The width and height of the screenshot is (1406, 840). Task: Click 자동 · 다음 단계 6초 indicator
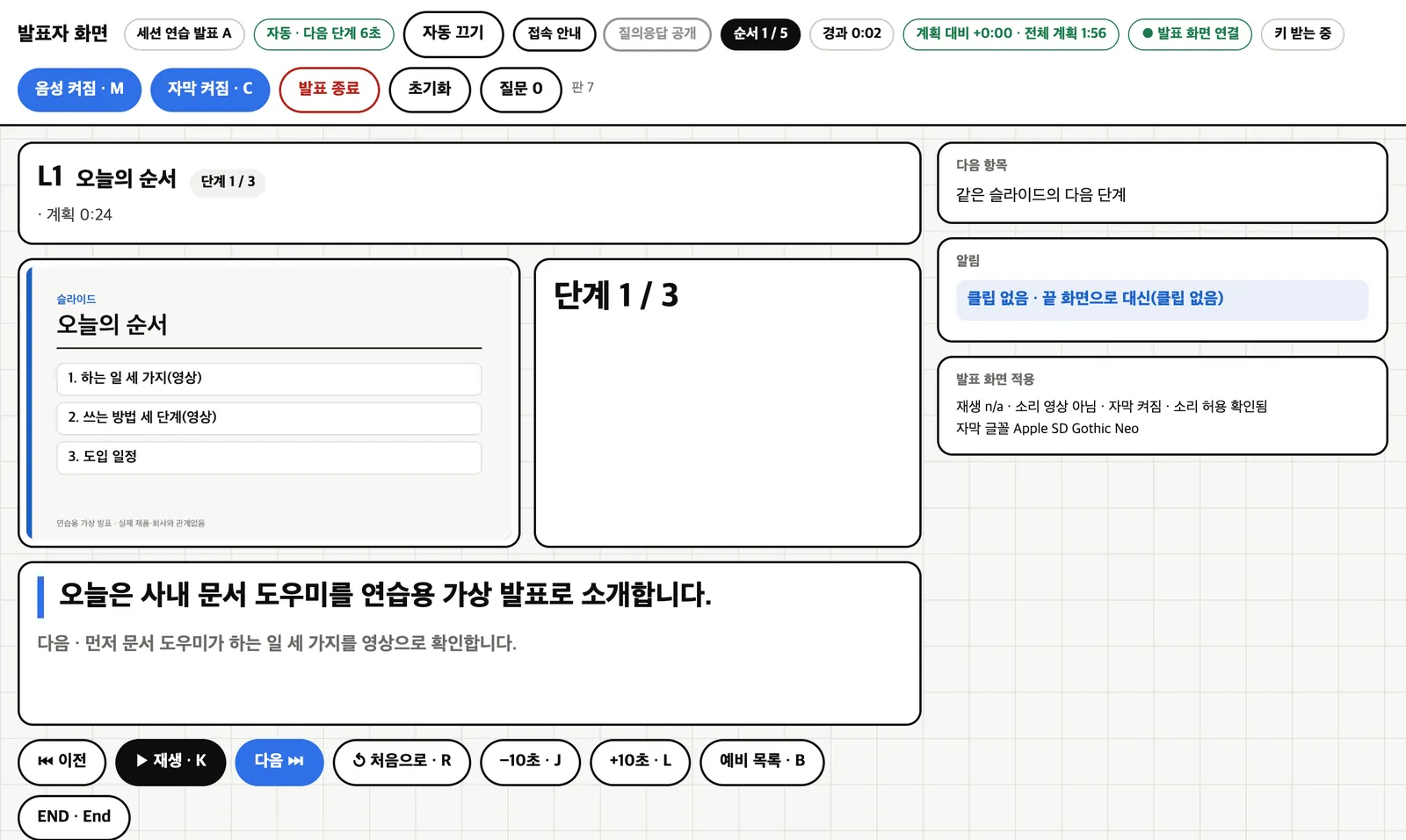tap(323, 34)
